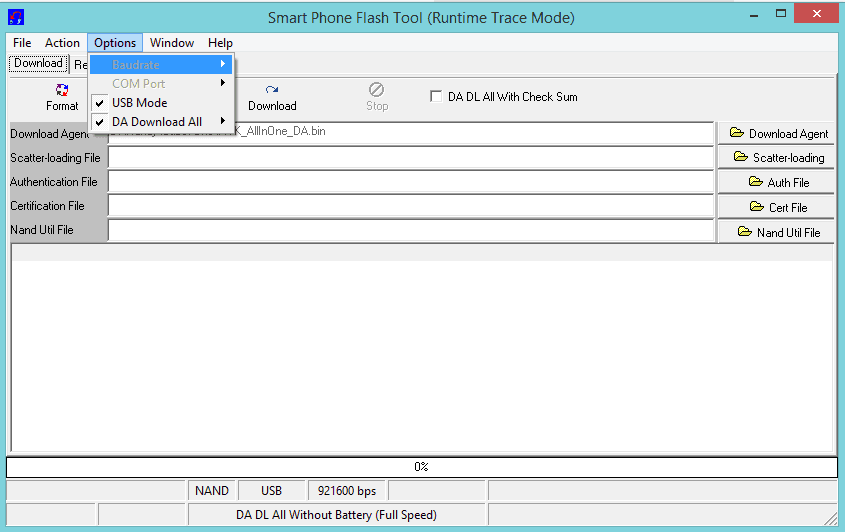Click the Scatter-loading File field
Image resolution: width=845 pixels, height=532 pixels.
coord(411,157)
